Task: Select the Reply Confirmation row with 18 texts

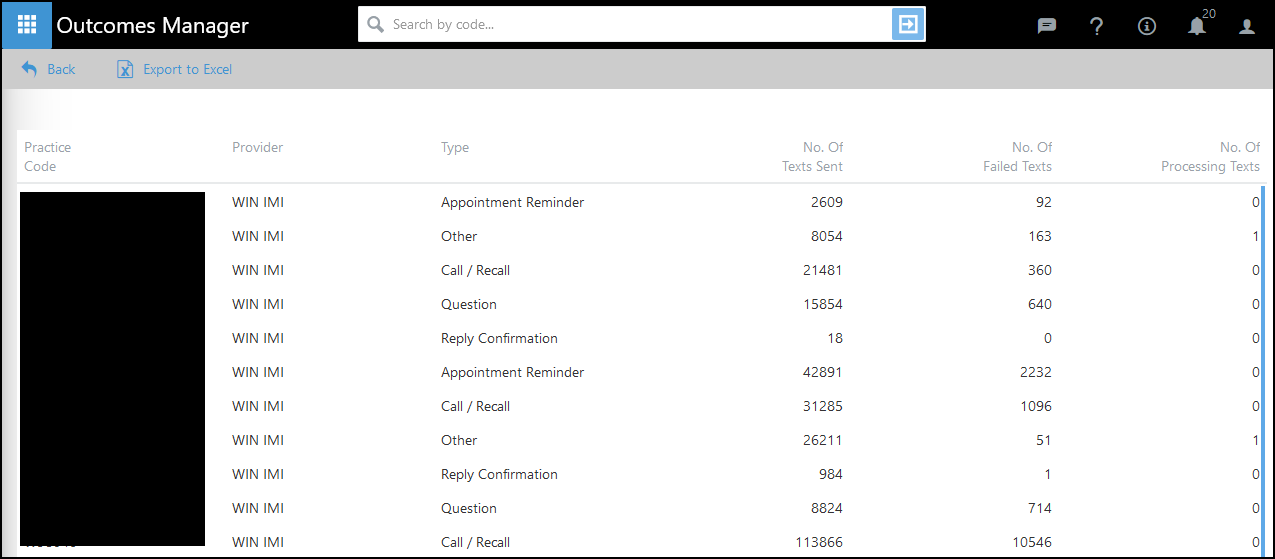Action: coord(499,338)
